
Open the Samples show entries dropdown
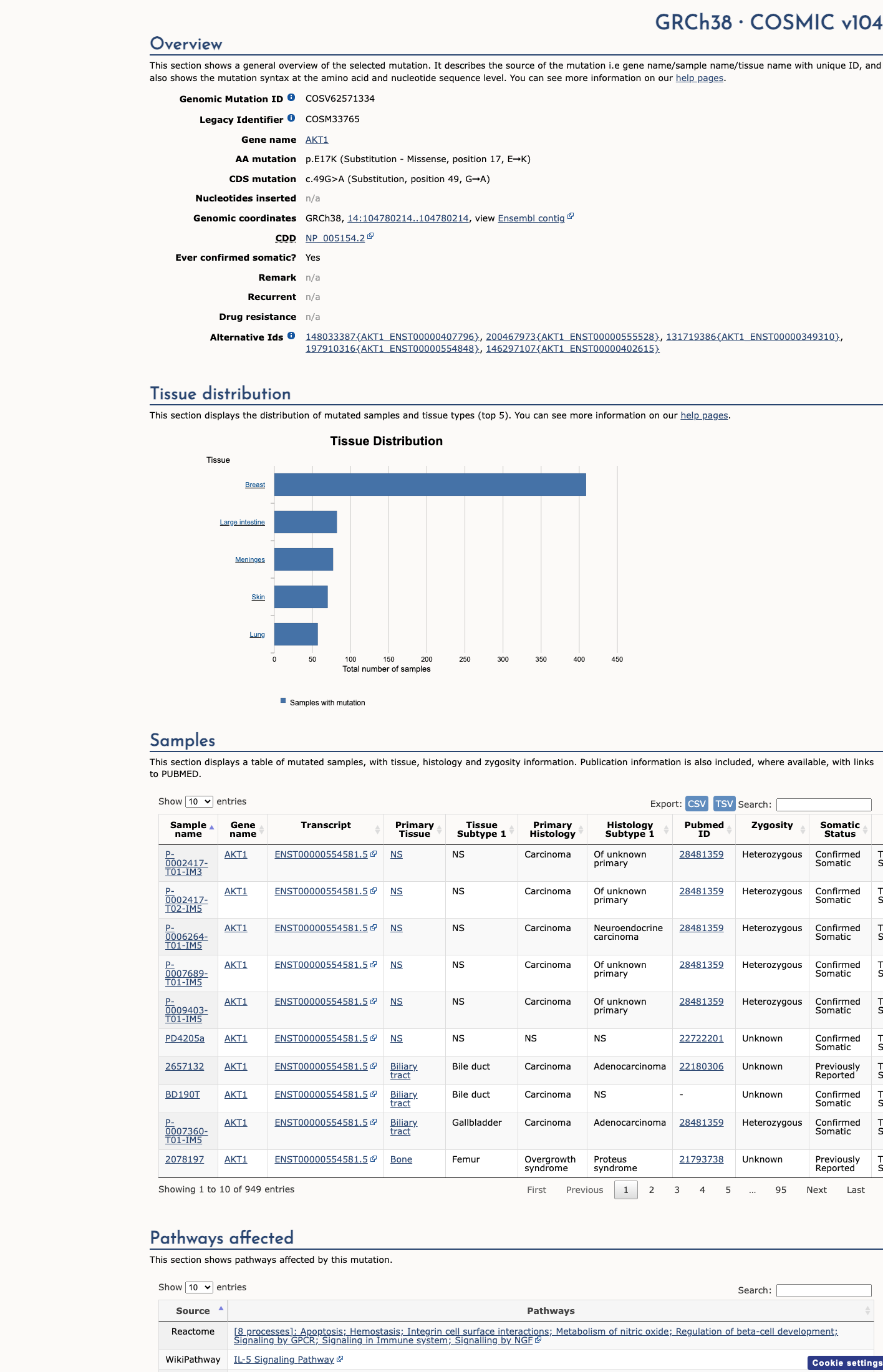(x=199, y=801)
